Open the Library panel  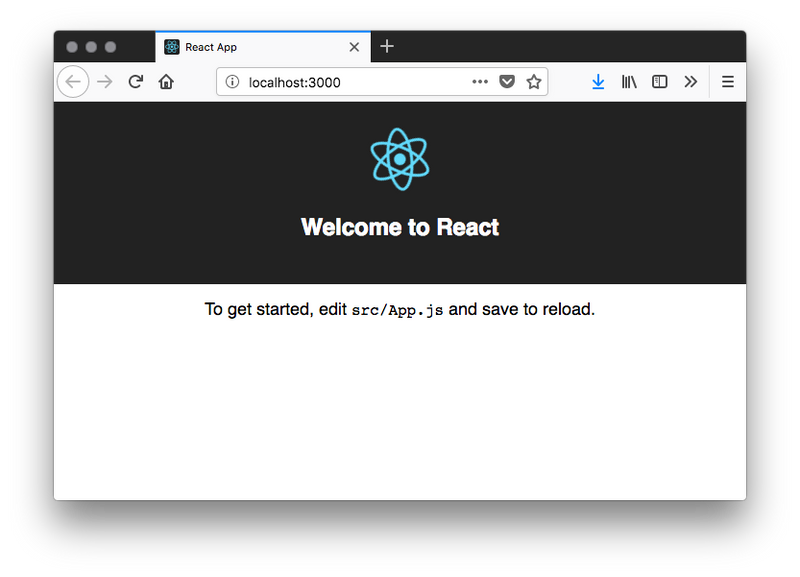tap(629, 81)
